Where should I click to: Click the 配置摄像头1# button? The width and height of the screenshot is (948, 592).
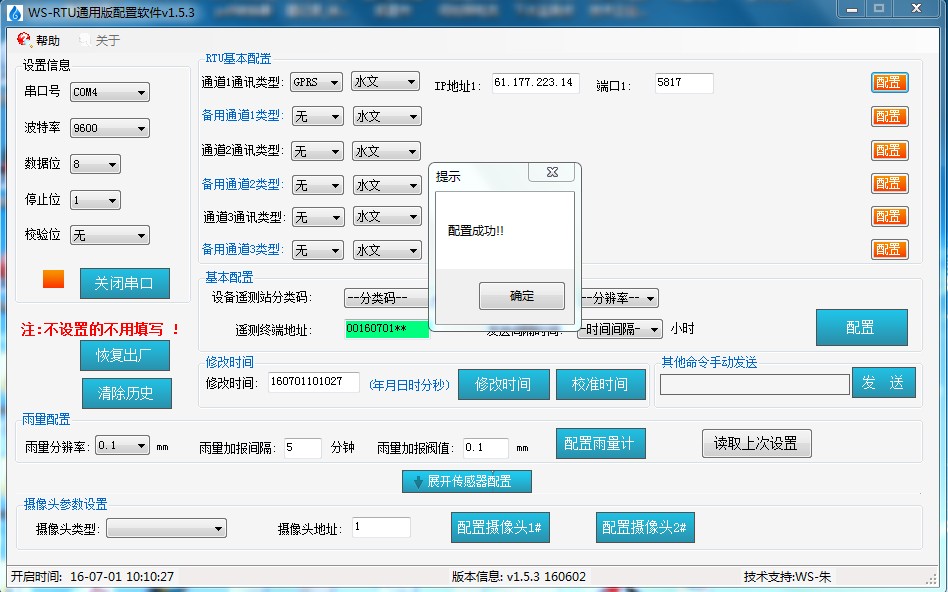[500, 527]
